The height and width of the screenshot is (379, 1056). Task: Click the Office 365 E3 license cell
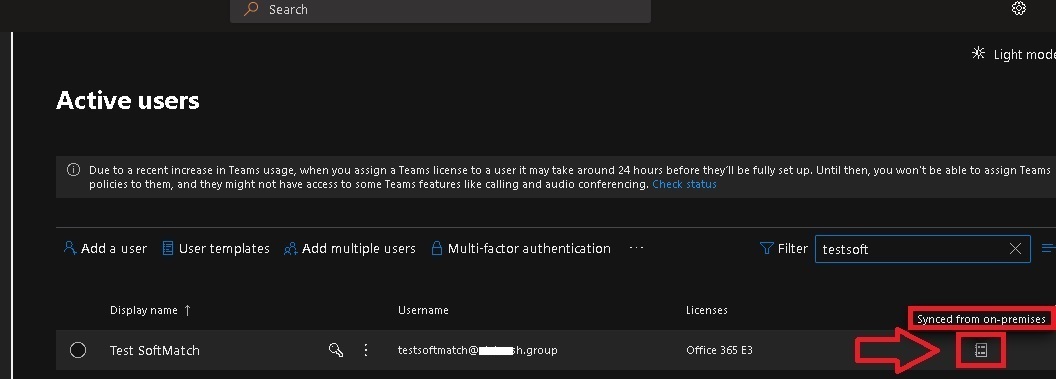pos(719,350)
